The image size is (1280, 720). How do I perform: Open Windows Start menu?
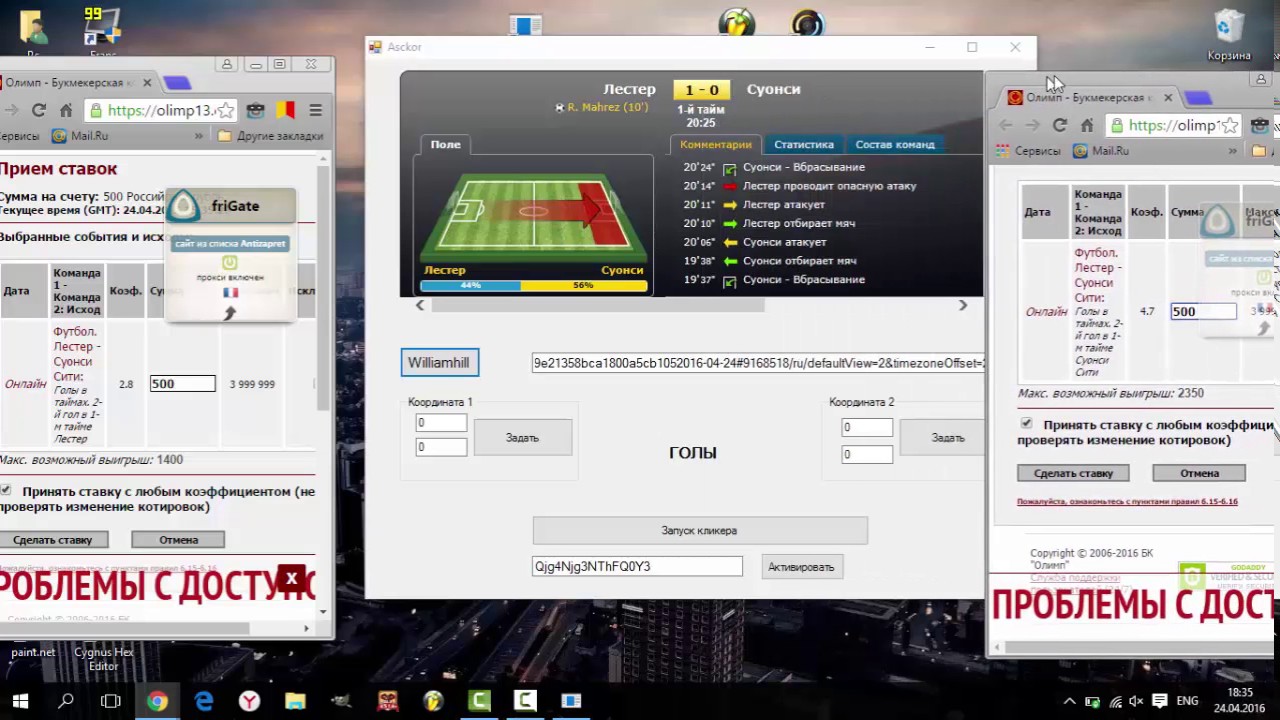(20, 701)
